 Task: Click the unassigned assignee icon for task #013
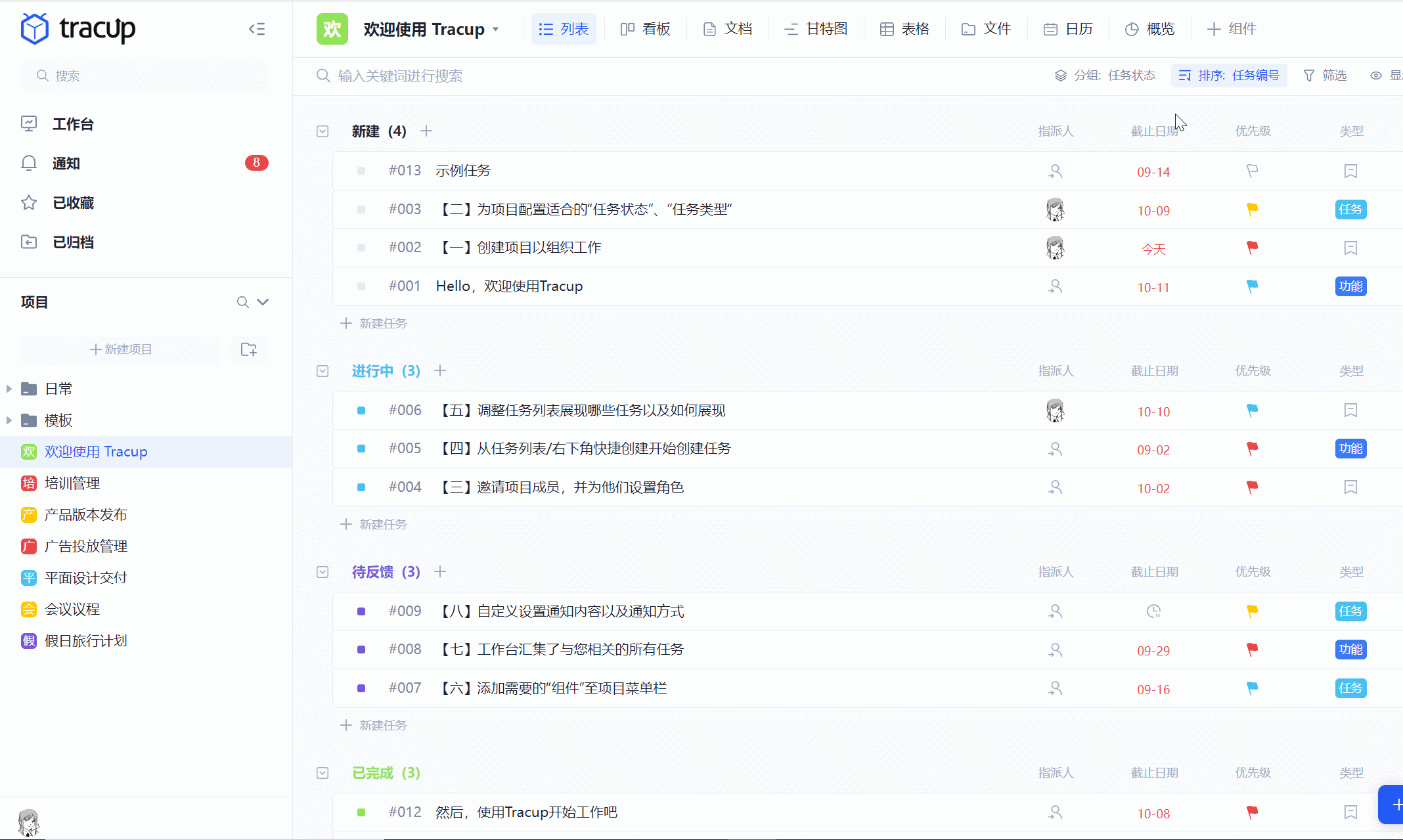(1055, 171)
